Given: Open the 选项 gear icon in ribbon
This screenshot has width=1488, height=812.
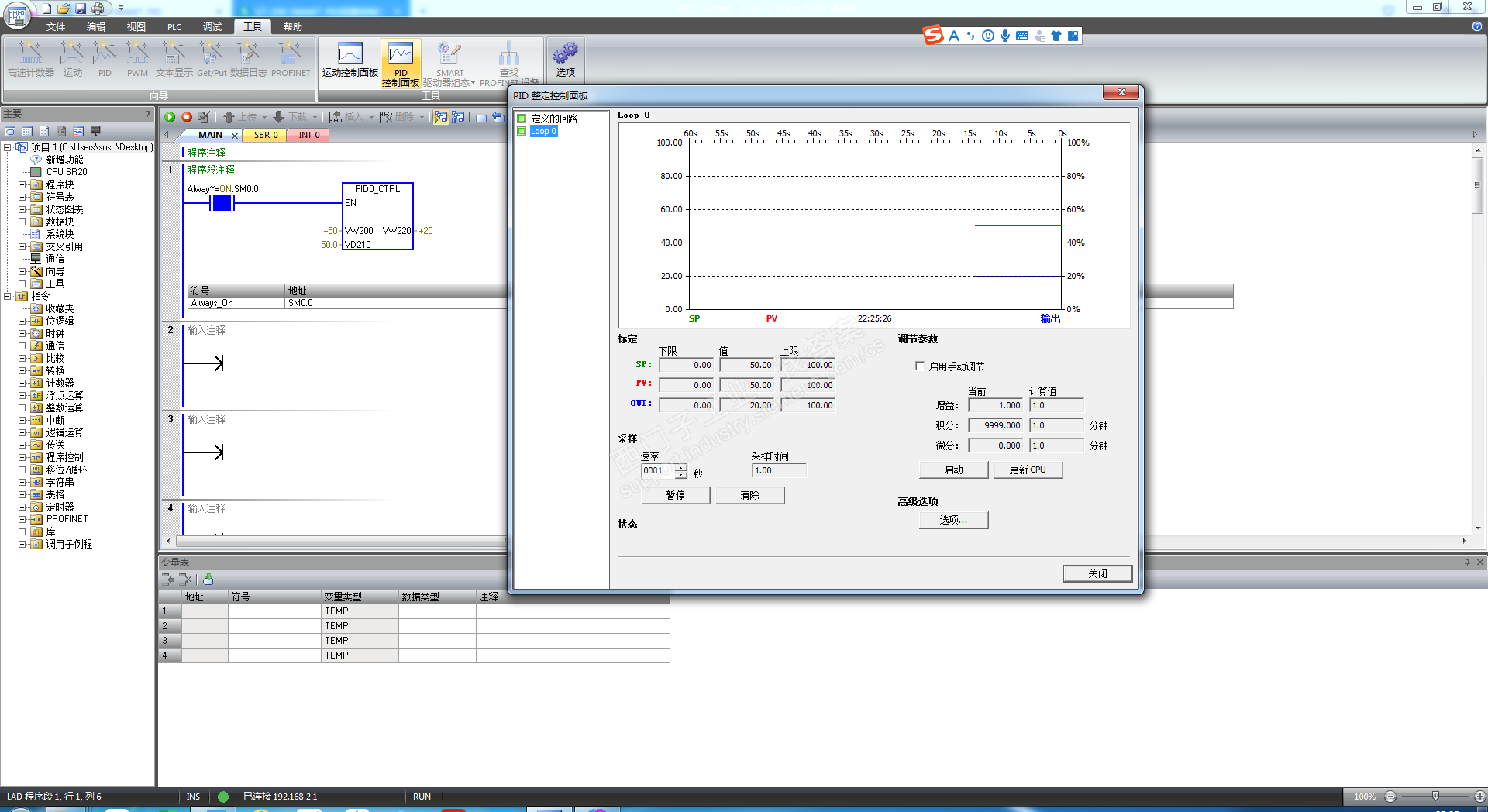Looking at the screenshot, I should pos(566,60).
